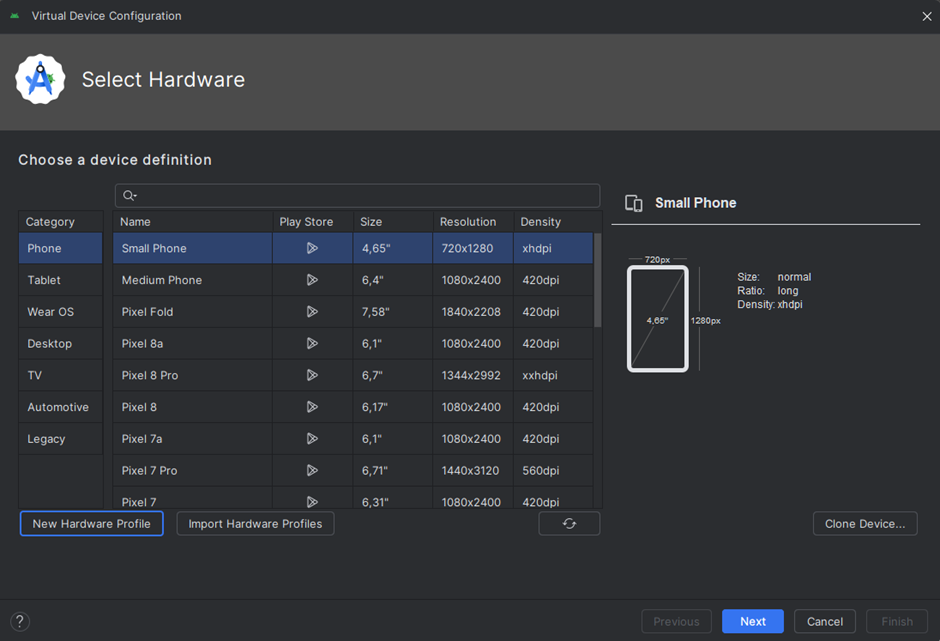
Task: Show the Legacy category devices
Action: click(x=61, y=439)
